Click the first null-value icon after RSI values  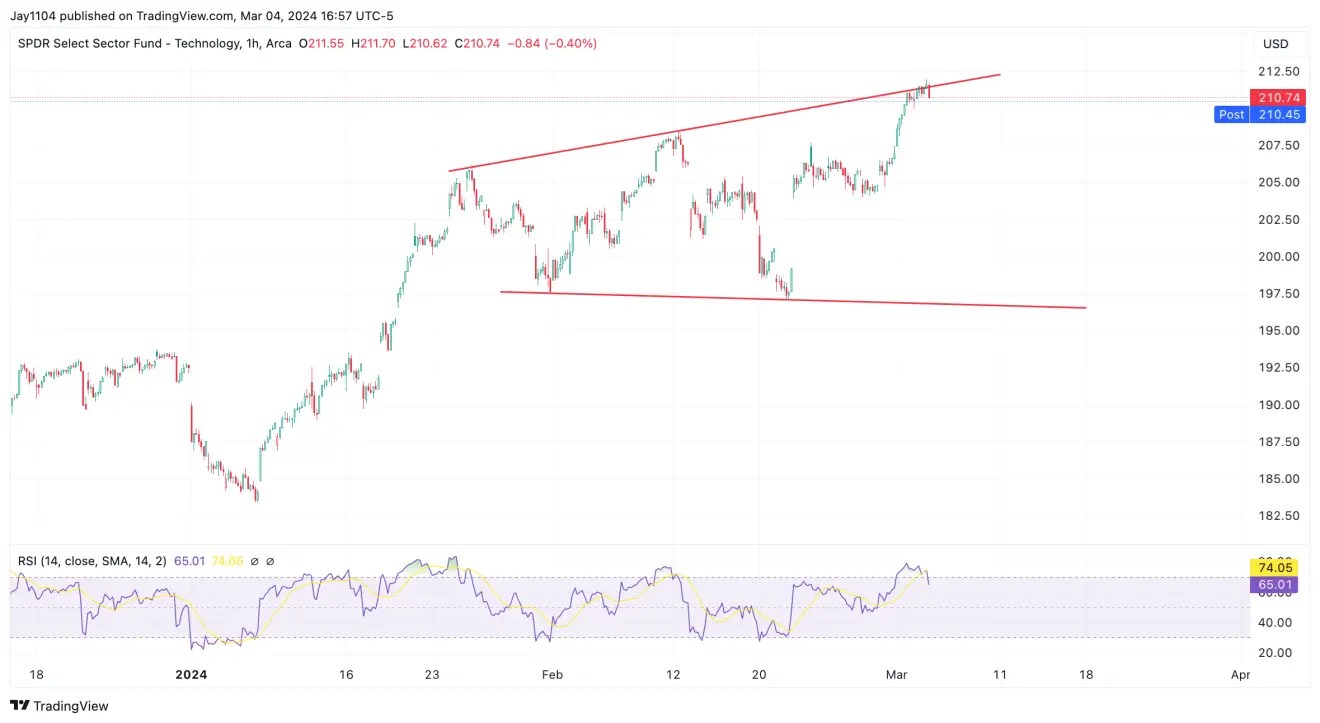tap(254, 561)
